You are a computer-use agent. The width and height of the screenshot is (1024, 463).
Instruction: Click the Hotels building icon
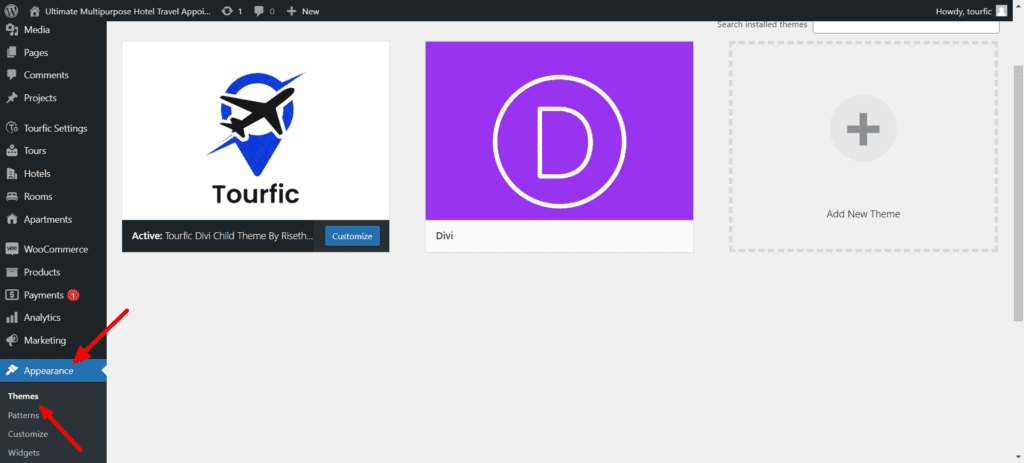point(12,174)
